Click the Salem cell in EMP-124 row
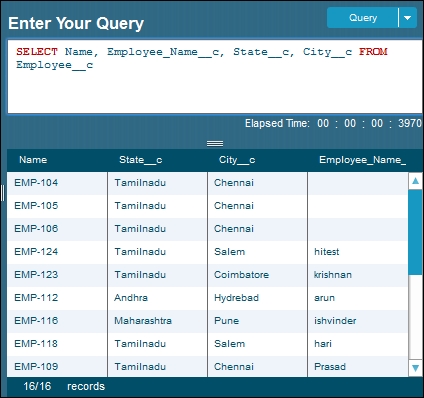This screenshot has height=398, width=424. click(x=257, y=252)
